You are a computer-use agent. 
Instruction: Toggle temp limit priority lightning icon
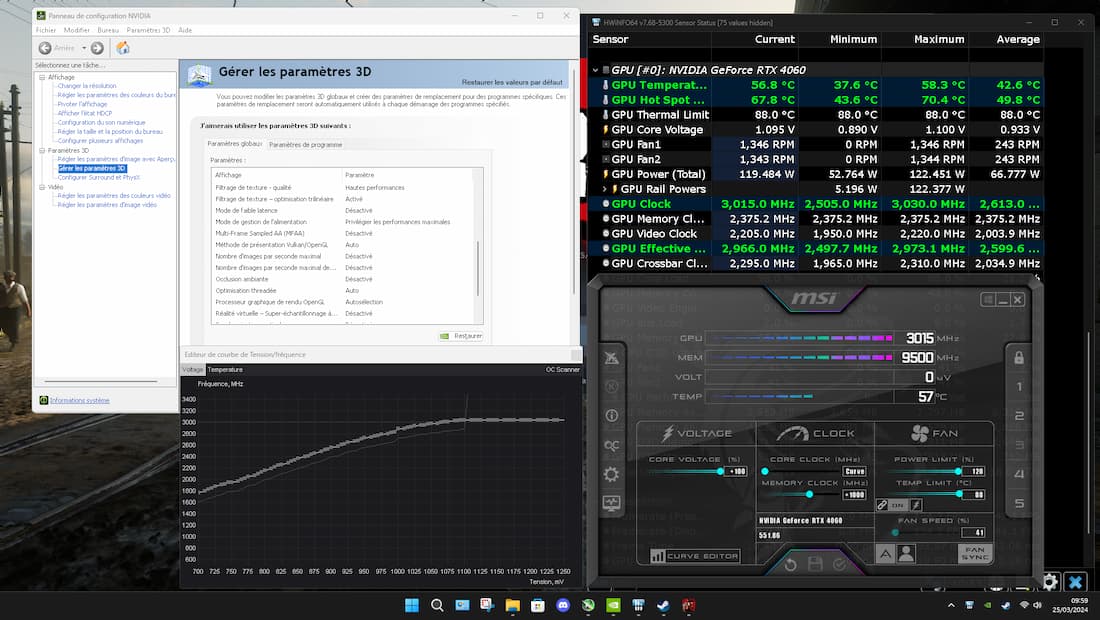tap(916, 505)
